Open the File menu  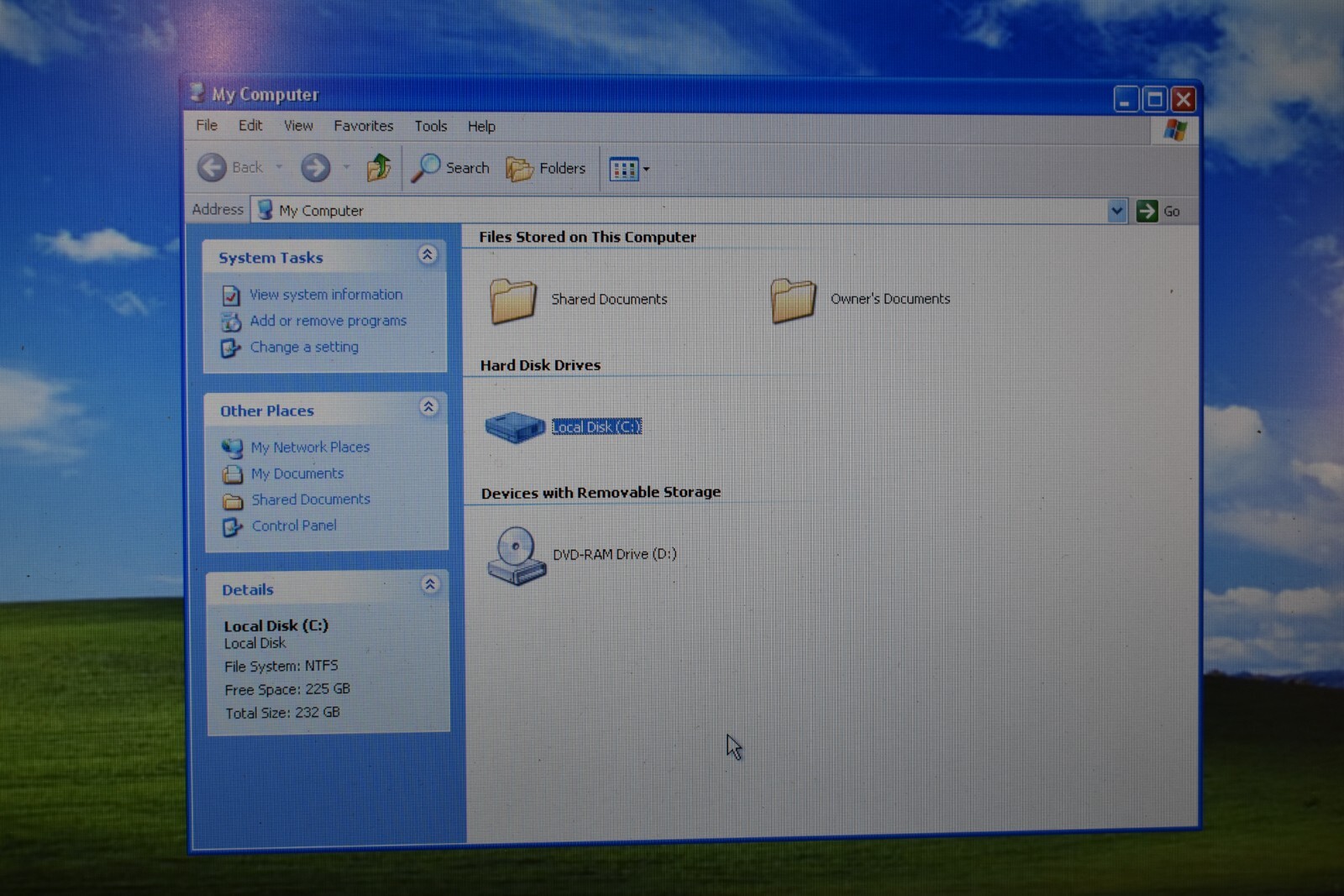click(207, 125)
